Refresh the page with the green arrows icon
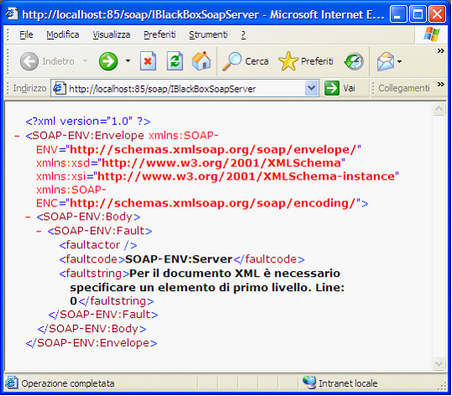The width and height of the screenshot is (452, 396). [175, 61]
